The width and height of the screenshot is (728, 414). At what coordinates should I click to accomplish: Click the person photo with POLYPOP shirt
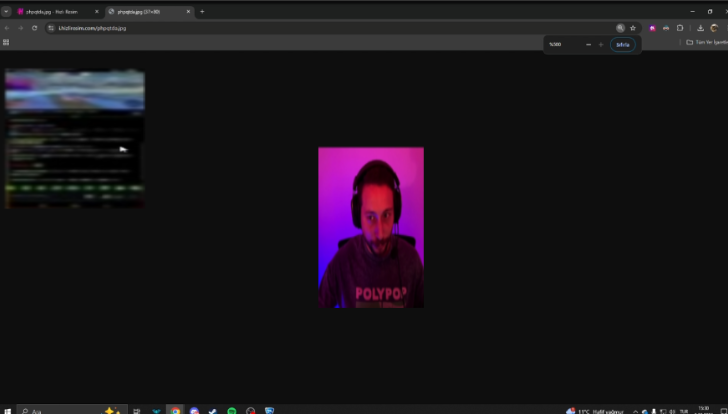coord(371,227)
